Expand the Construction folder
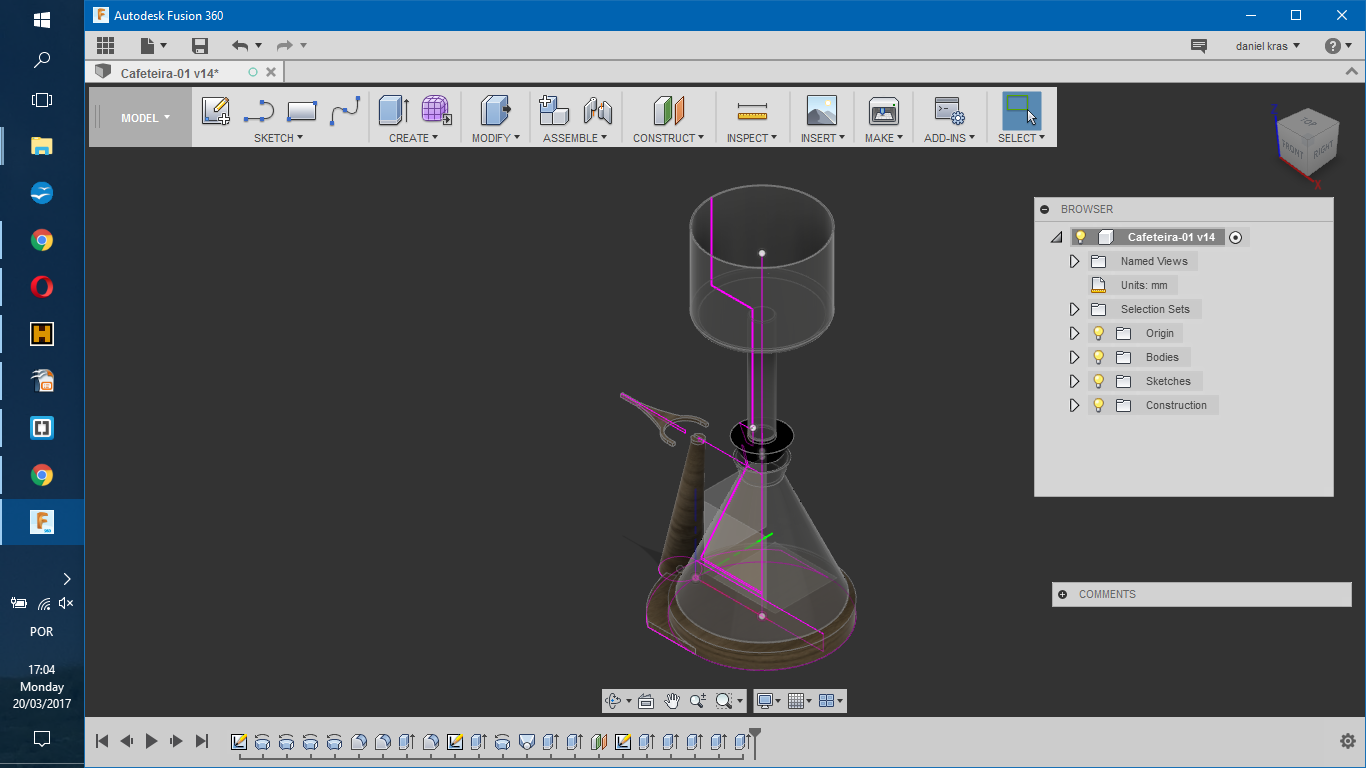The height and width of the screenshot is (768, 1366). [1074, 405]
